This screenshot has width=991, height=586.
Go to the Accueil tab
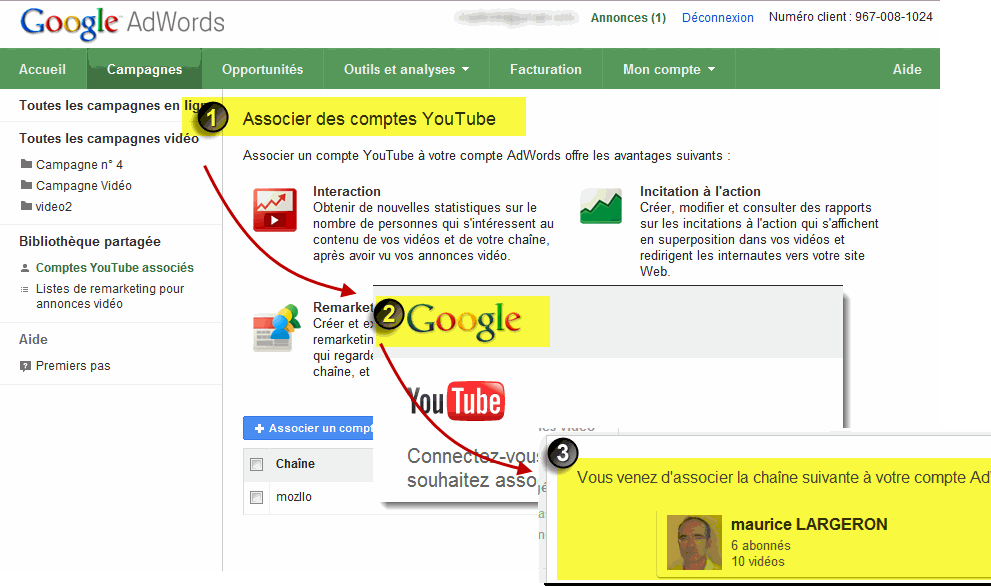42,70
